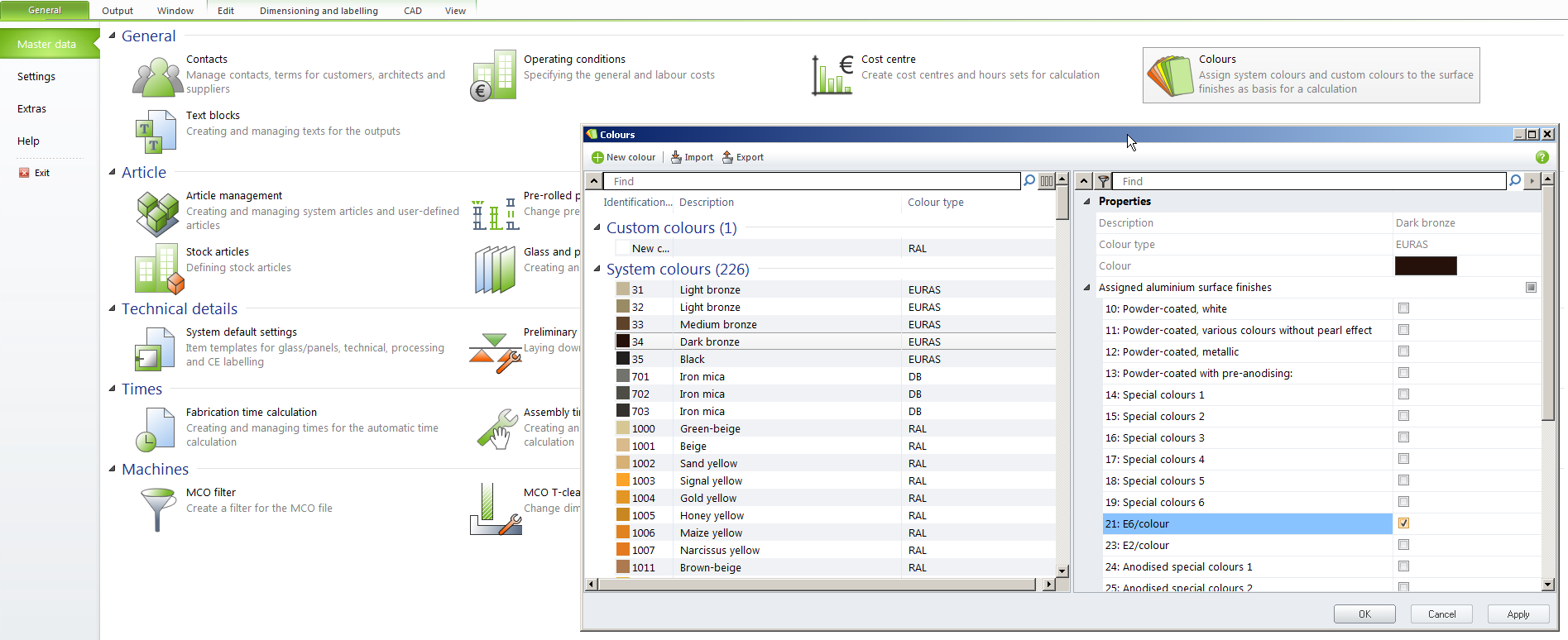
Task: Click the Dark bronze colour swatch in Properties
Action: (1425, 265)
